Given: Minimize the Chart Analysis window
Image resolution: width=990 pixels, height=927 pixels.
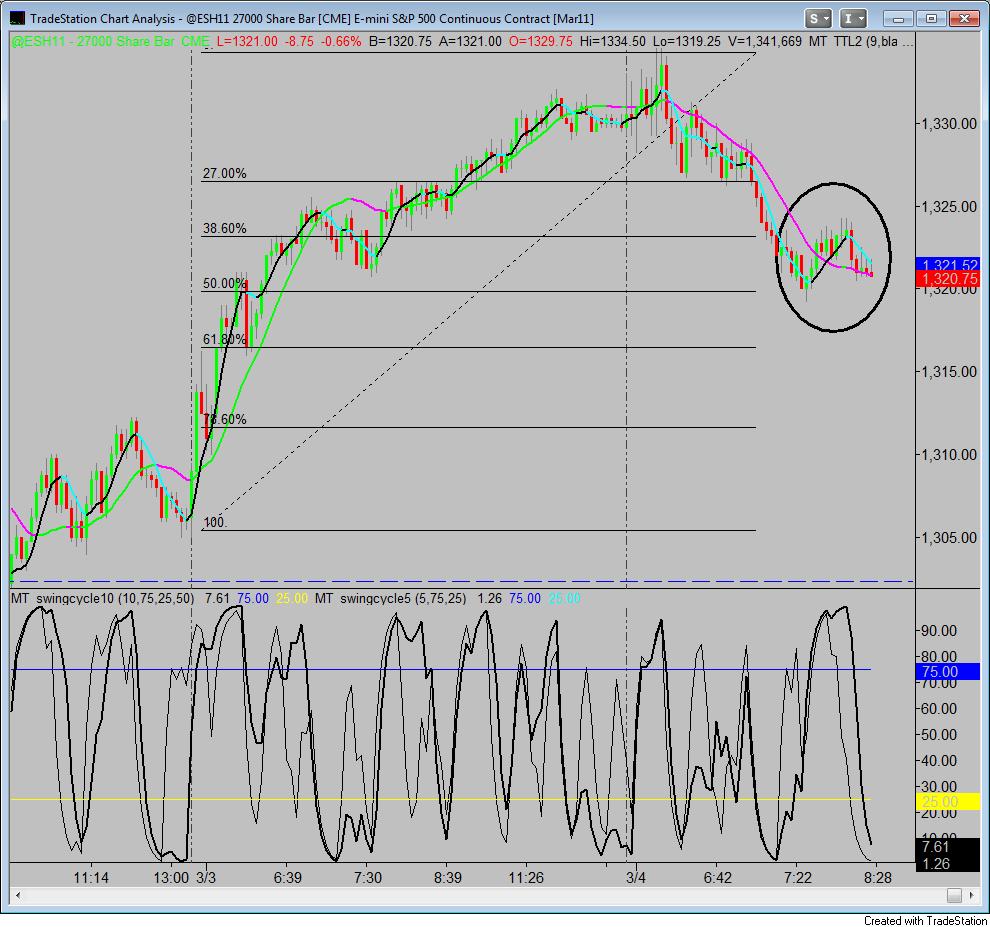Looking at the screenshot, I should pos(897,18).
